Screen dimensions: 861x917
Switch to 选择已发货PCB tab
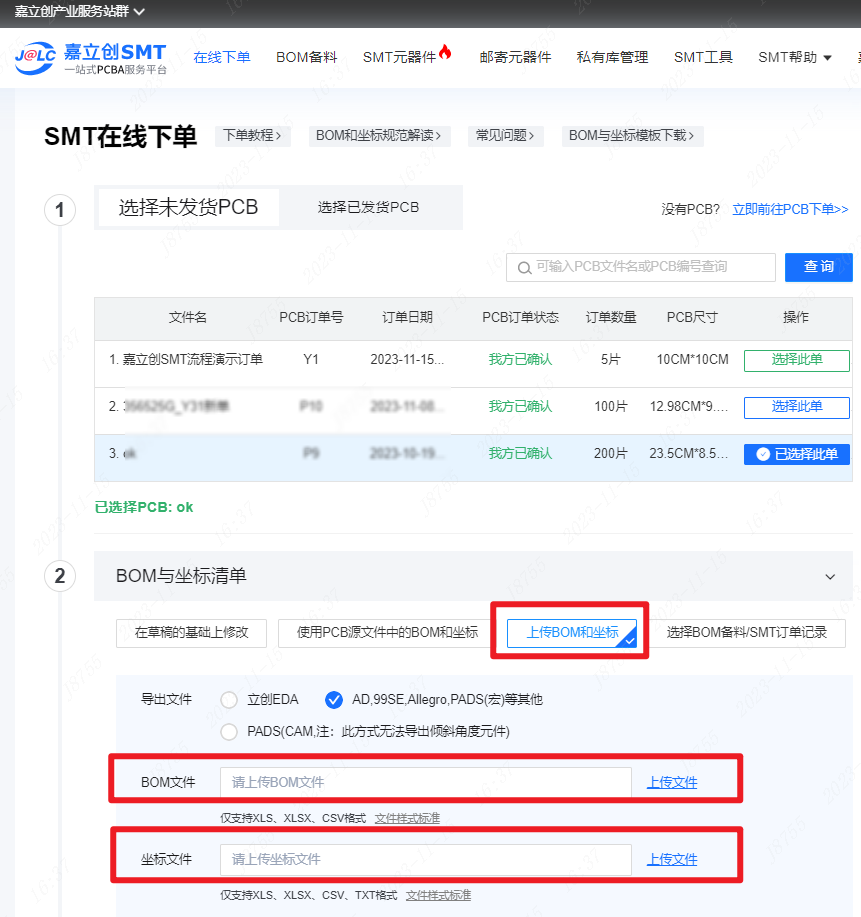click(368, 207)
